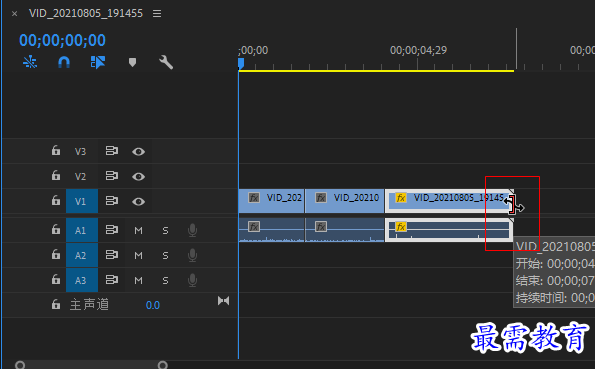Enable voice-over record on A3
The height and width of the screenshot is (369, 595).
(x=192, y=280)
